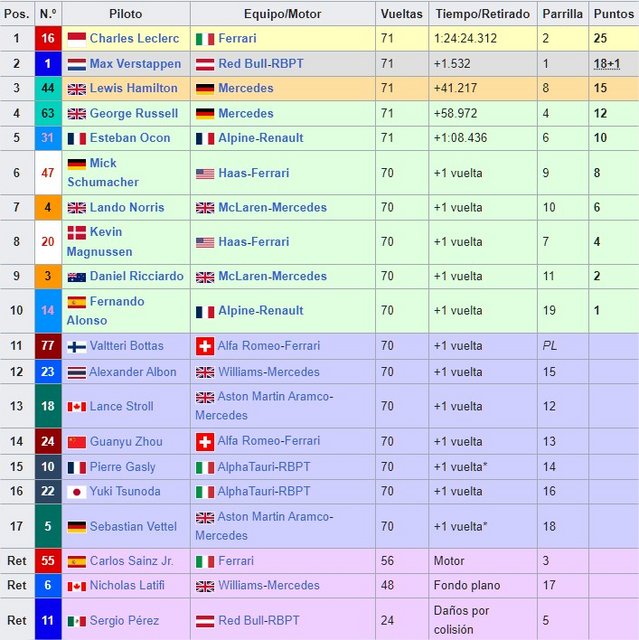Image resolution: width=639 pixels, height=640 pixels.
Task: Open the Sebastian Vettel link
Action: [133, 526]
